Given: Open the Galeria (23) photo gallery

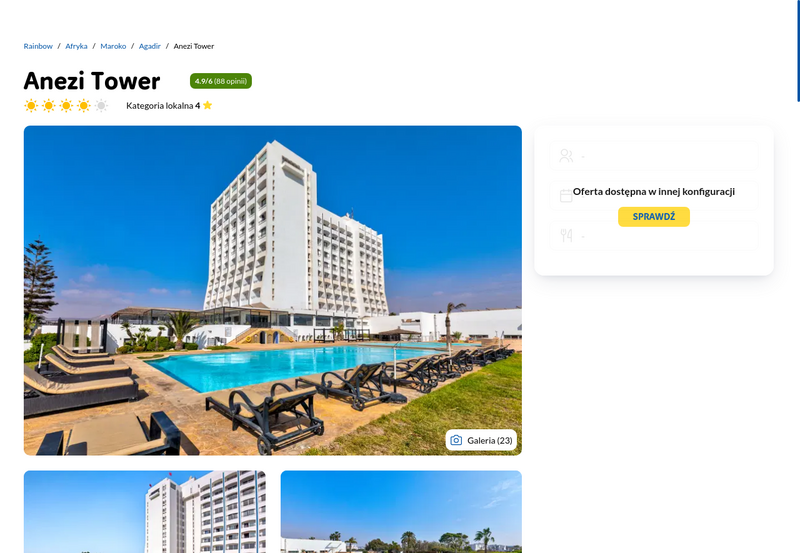Looking at the screenshot, I should click(481, 440).
